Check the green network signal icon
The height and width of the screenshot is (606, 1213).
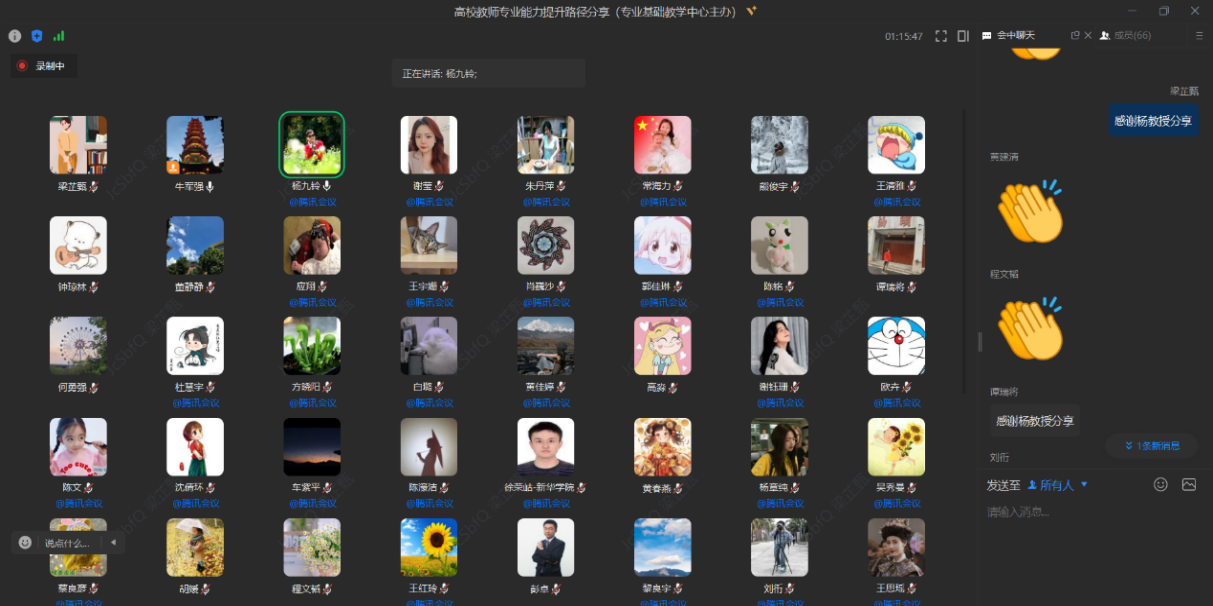click(59, 36)
